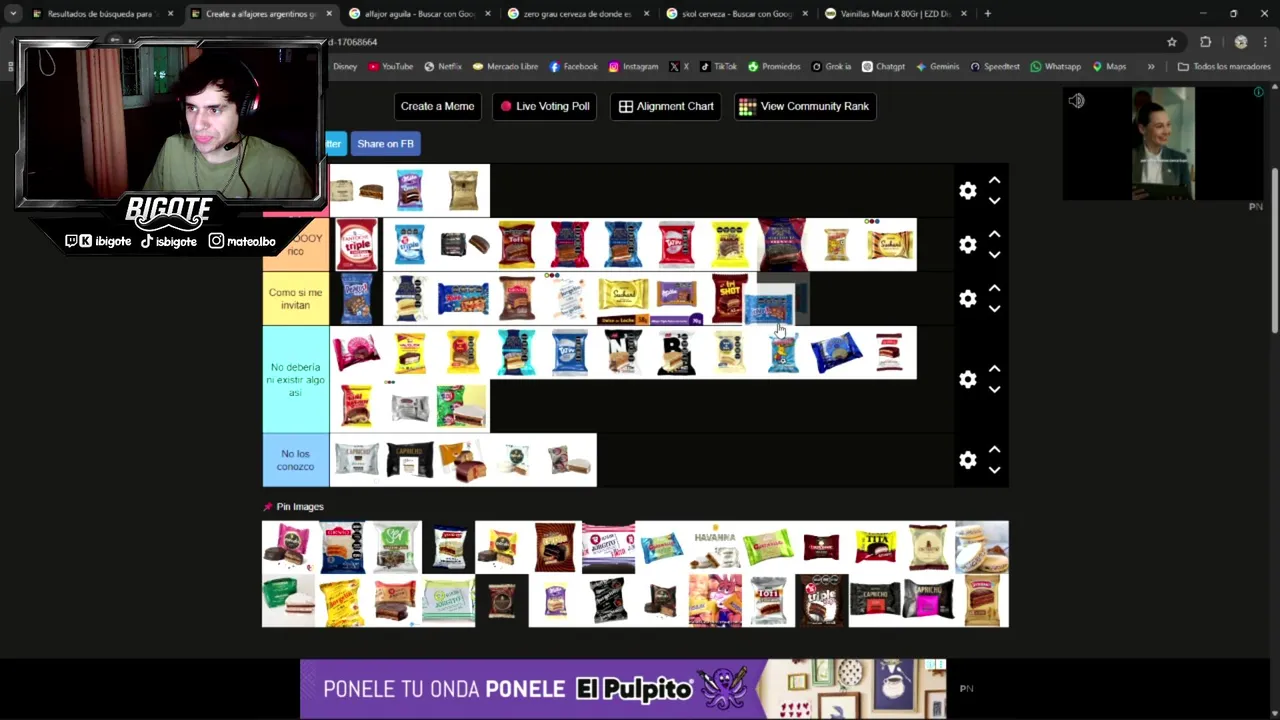Screen dimensions: 1280x720
Task: Click the ad info icon on video ad
Action: click(x=1258, y=92)
